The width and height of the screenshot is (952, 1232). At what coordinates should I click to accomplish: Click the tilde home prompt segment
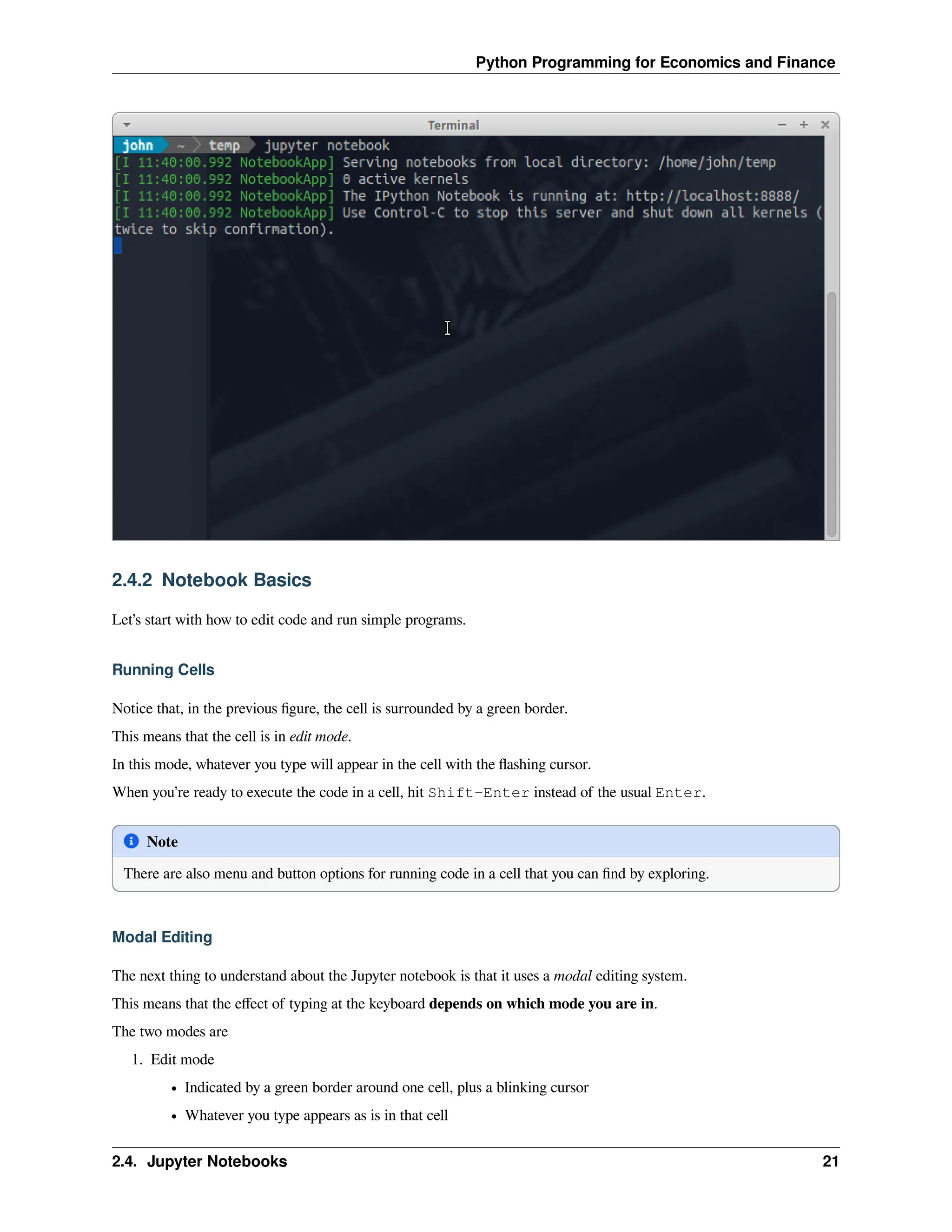pos(181,146)
